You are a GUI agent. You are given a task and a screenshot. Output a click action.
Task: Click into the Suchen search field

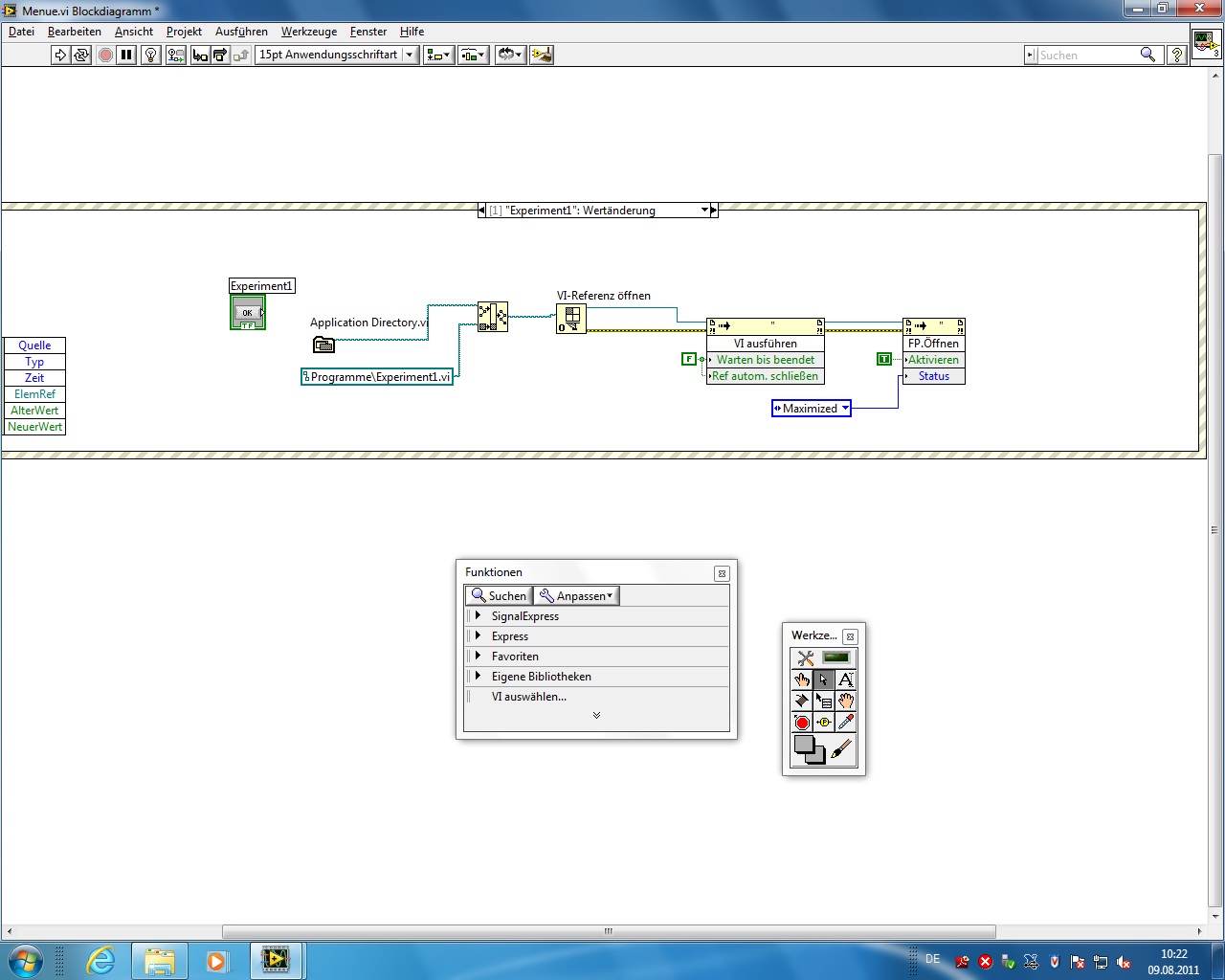(1087, 56)
